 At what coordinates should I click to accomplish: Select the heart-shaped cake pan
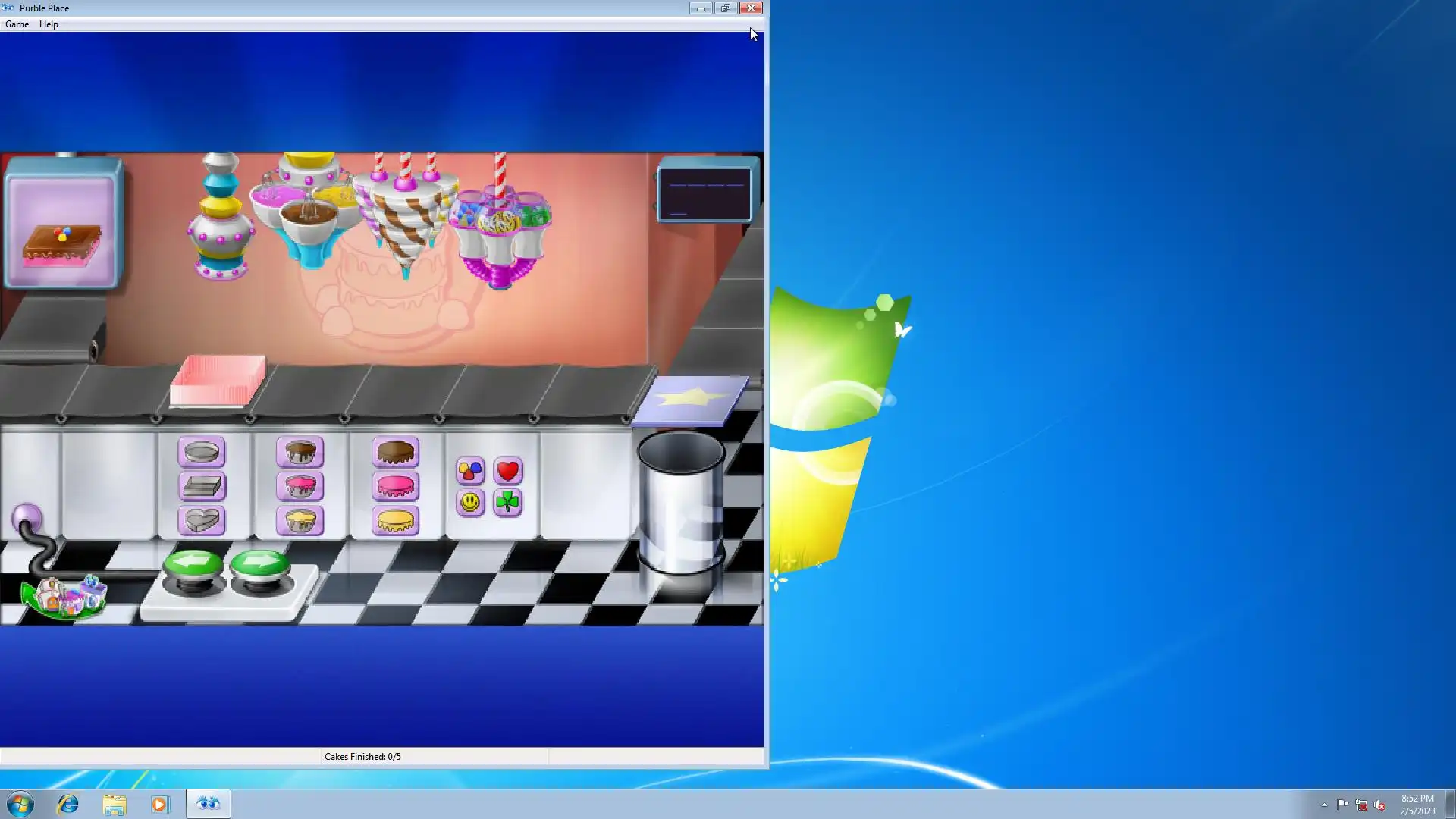click(202, 520)
